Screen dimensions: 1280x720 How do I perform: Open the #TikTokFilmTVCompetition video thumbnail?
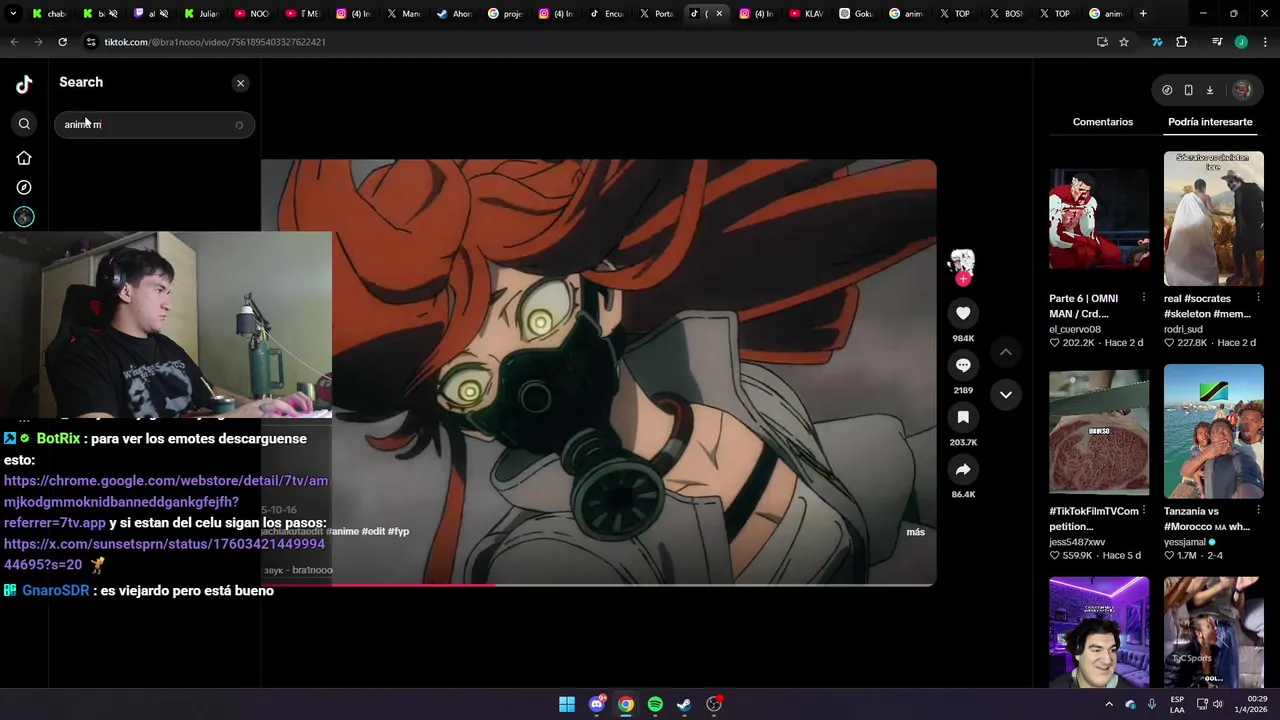point(1099,431)
